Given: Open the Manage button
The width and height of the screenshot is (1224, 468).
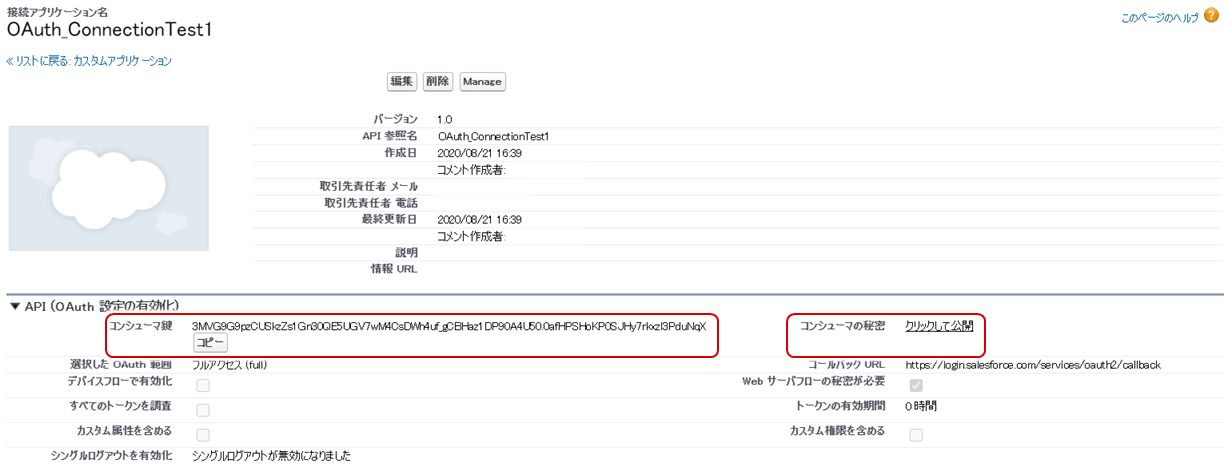Looking at the screenshot, I should coord(482,81).
